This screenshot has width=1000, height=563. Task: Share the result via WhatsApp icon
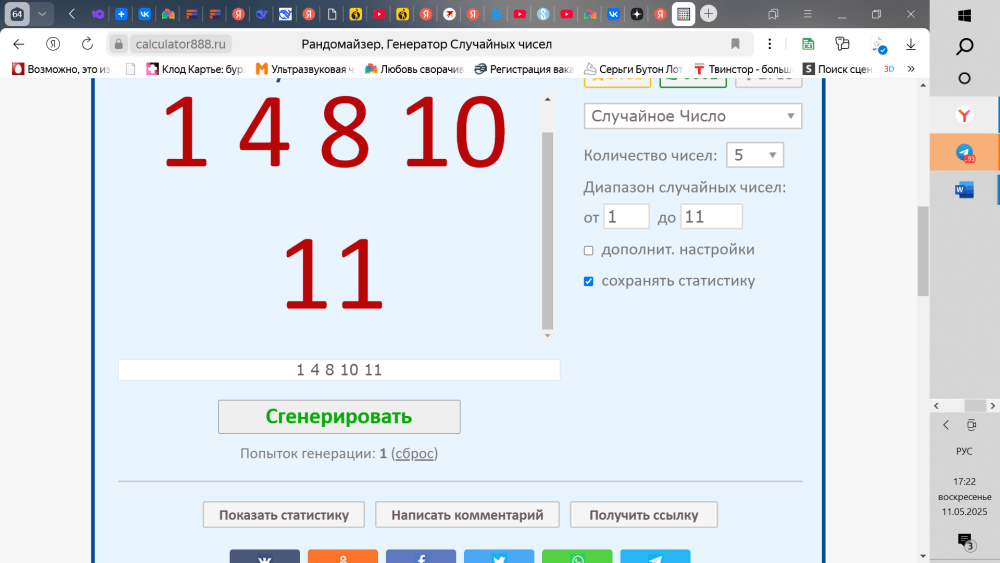click(577, 558)
